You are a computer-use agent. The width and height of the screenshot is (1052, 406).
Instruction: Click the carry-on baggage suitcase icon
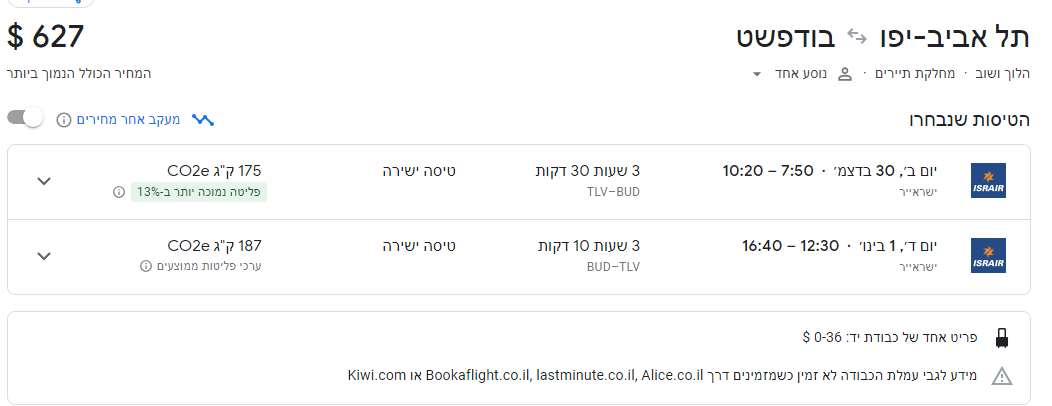click(1002, 338)
